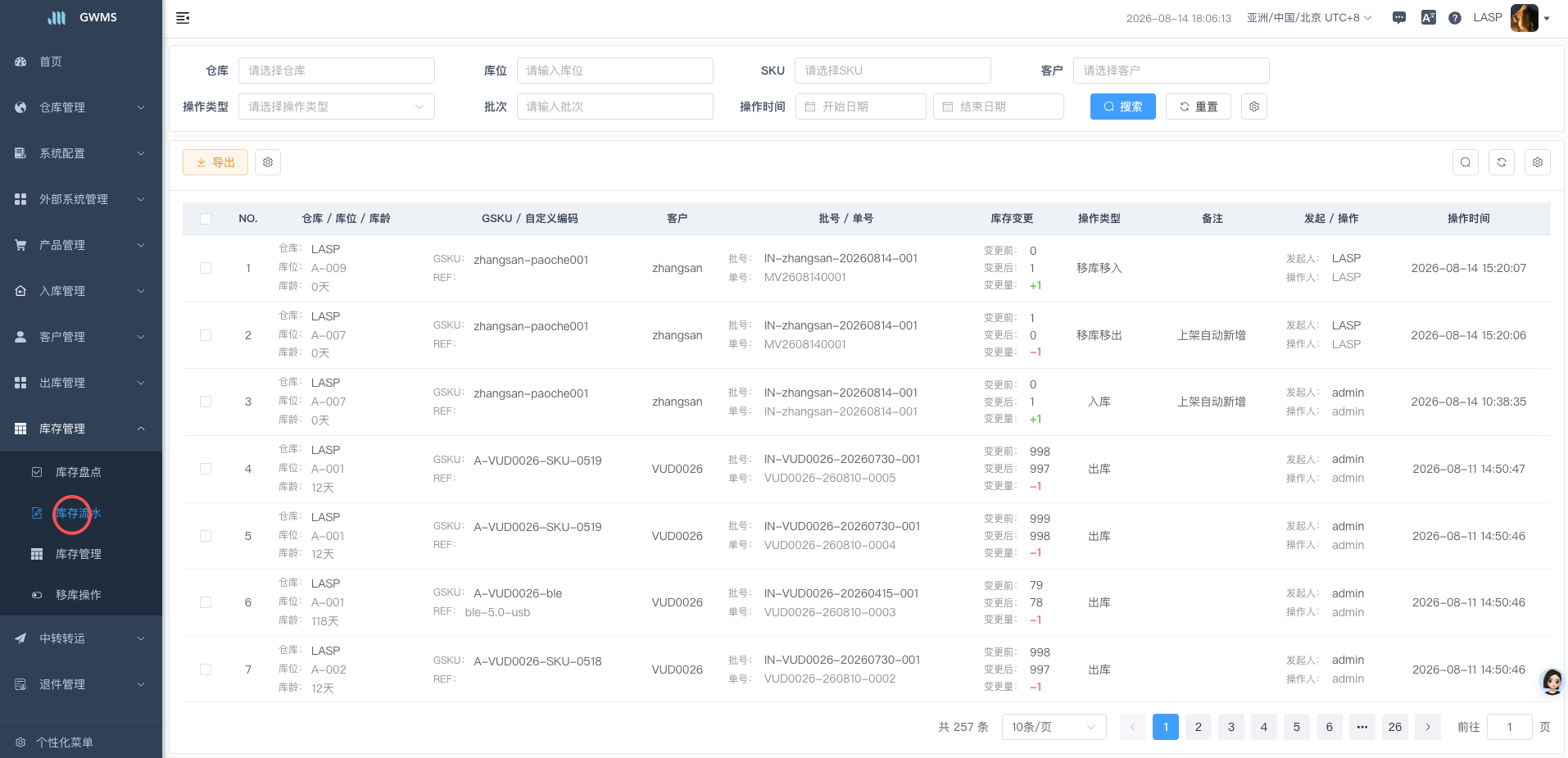The height and width of the screenshot is (758, 1568).
Task: Go to 首页 in the sidebar
Action: [x=81, y=61]
